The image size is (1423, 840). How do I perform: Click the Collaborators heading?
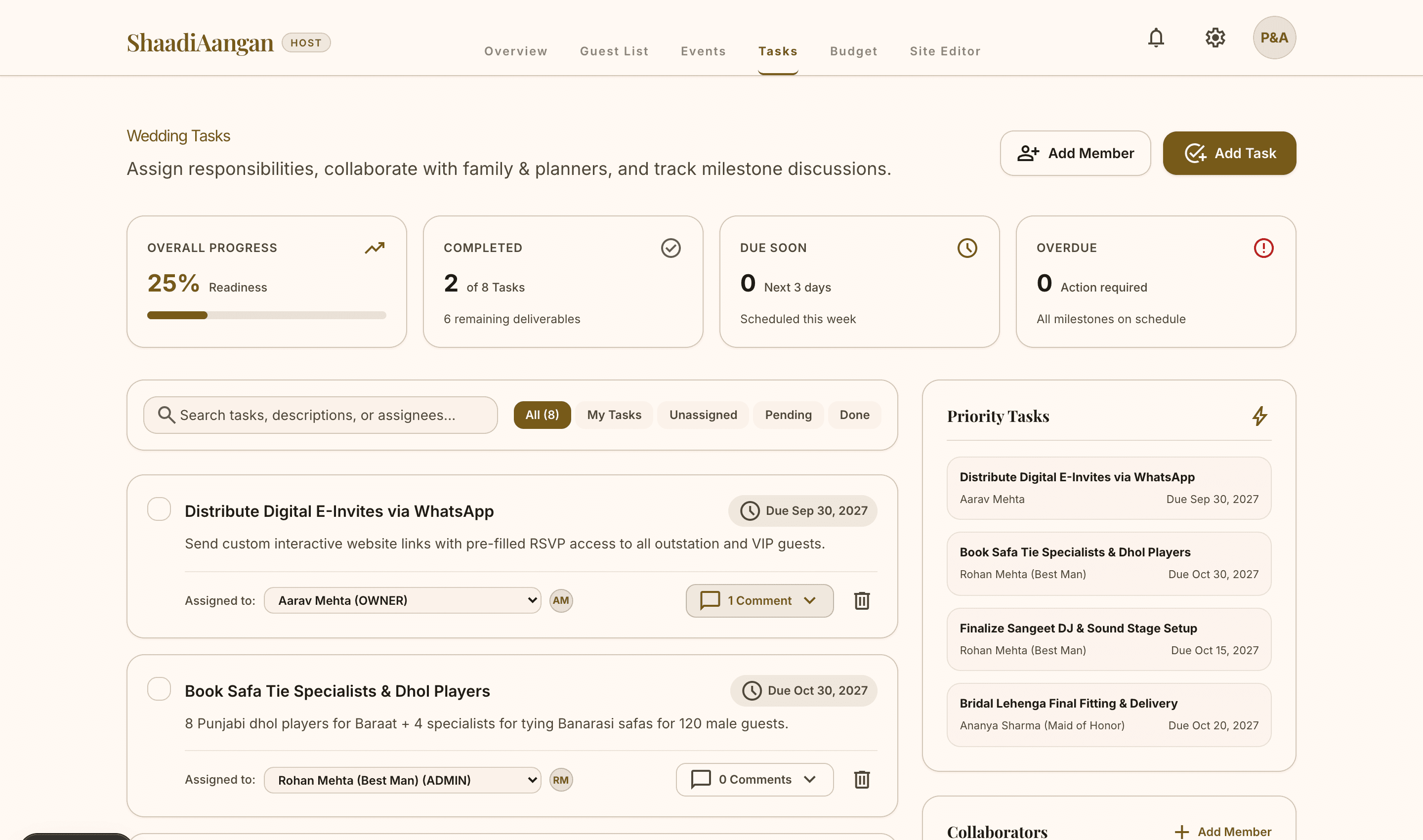click(x=997, y=832)
